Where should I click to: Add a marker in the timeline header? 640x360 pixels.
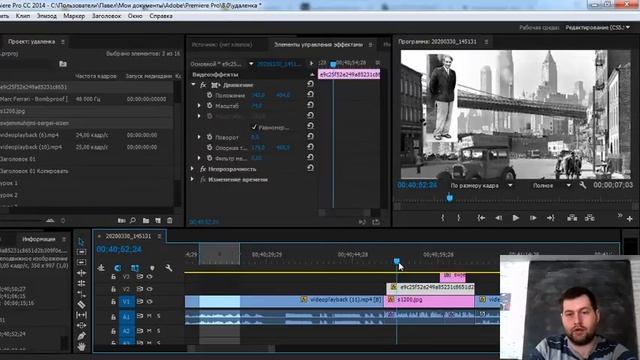pos(152,268)
